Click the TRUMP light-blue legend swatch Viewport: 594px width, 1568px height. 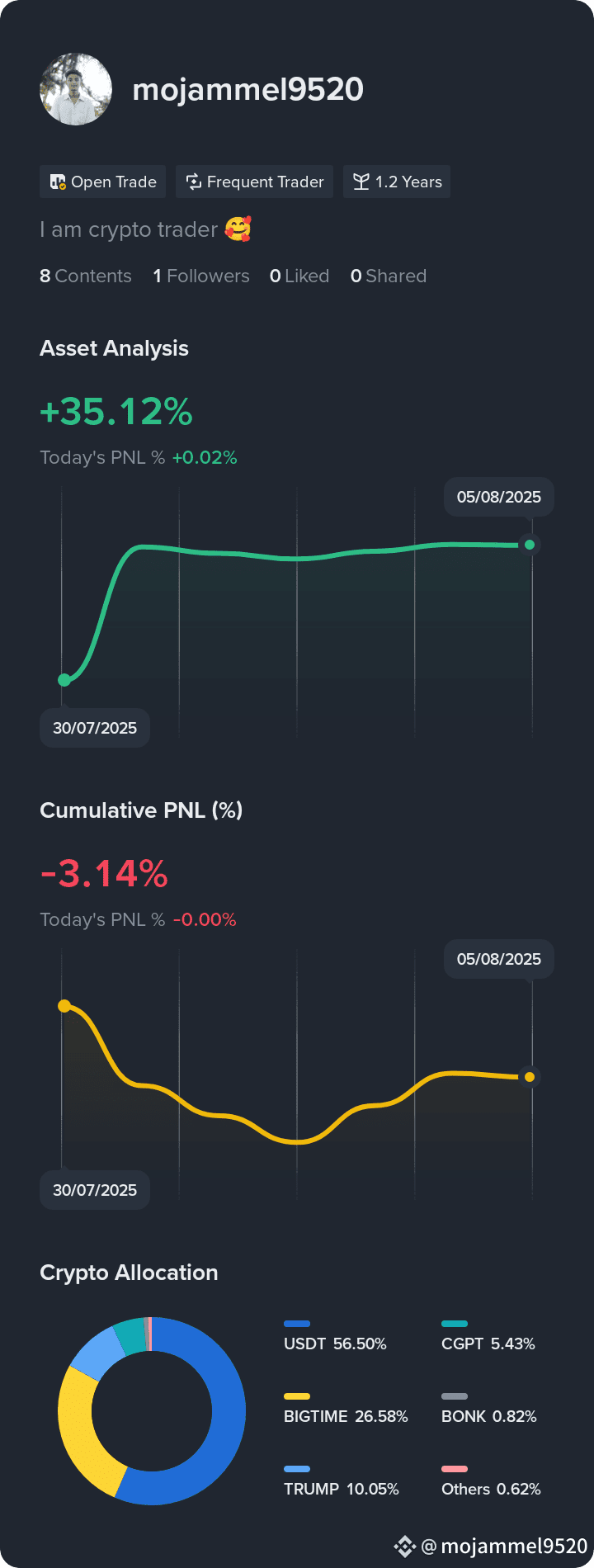tap(297, 1469)
